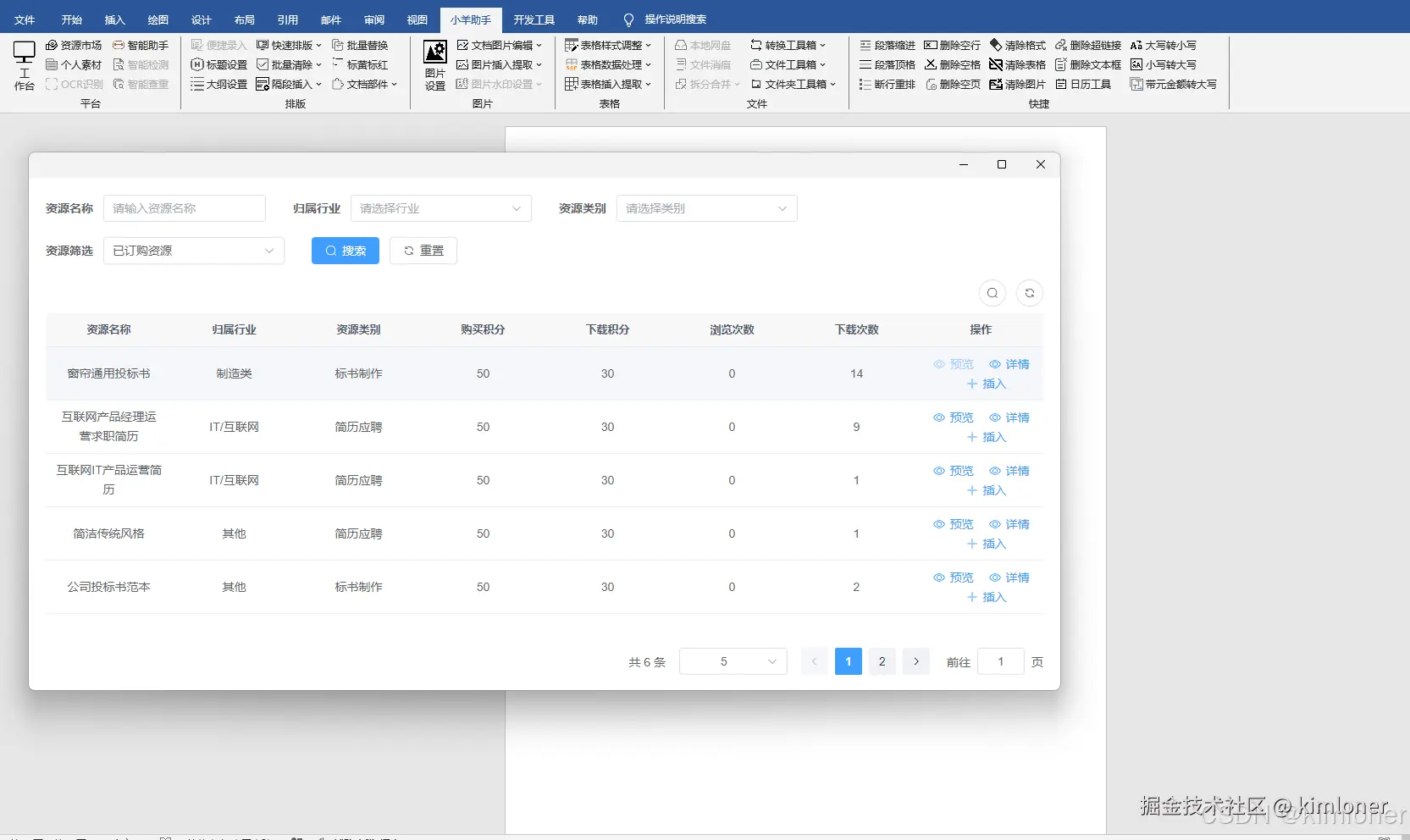Expand 文档图片编辑 dropdown
Image resolution: width=1410 pixels, height=840 pixels.
click(500, 45)
